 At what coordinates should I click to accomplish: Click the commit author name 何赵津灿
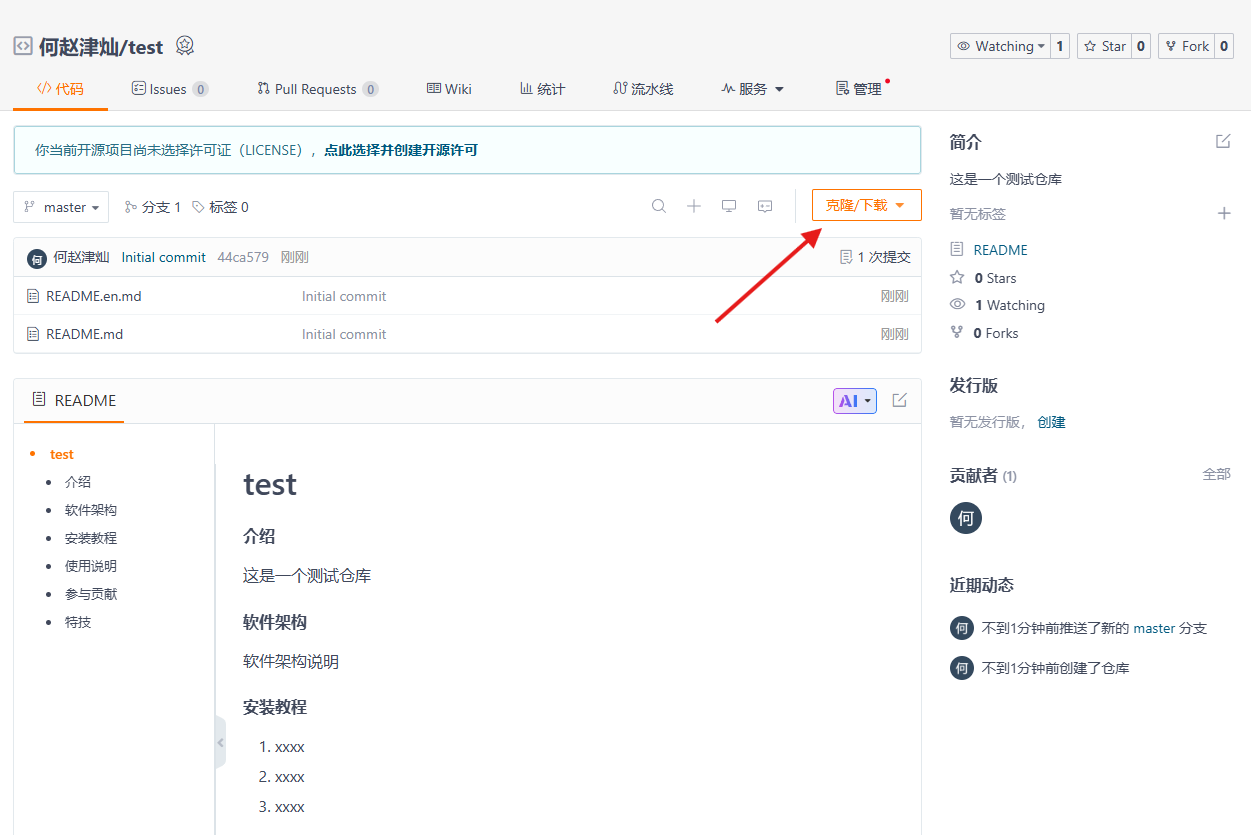pyautogui.click(x=81, y=257)
